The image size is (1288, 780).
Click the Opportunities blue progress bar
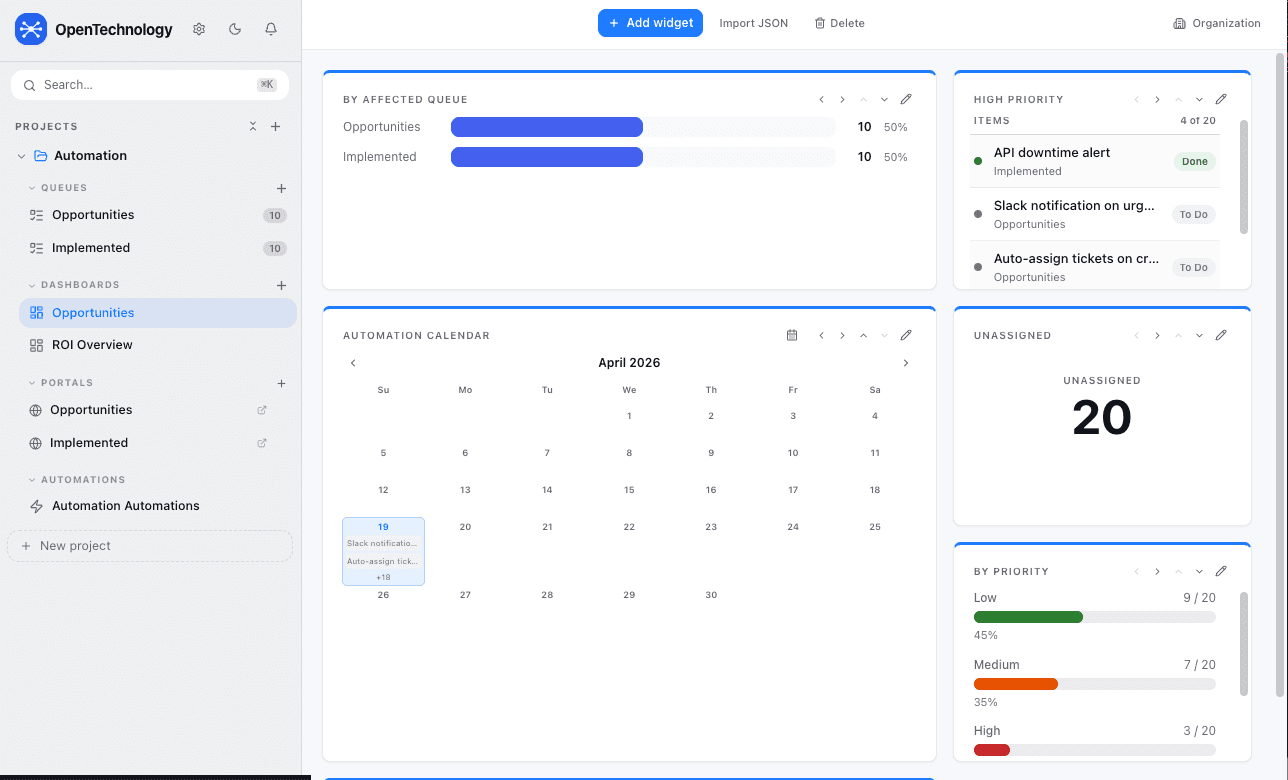pos(547,127)
